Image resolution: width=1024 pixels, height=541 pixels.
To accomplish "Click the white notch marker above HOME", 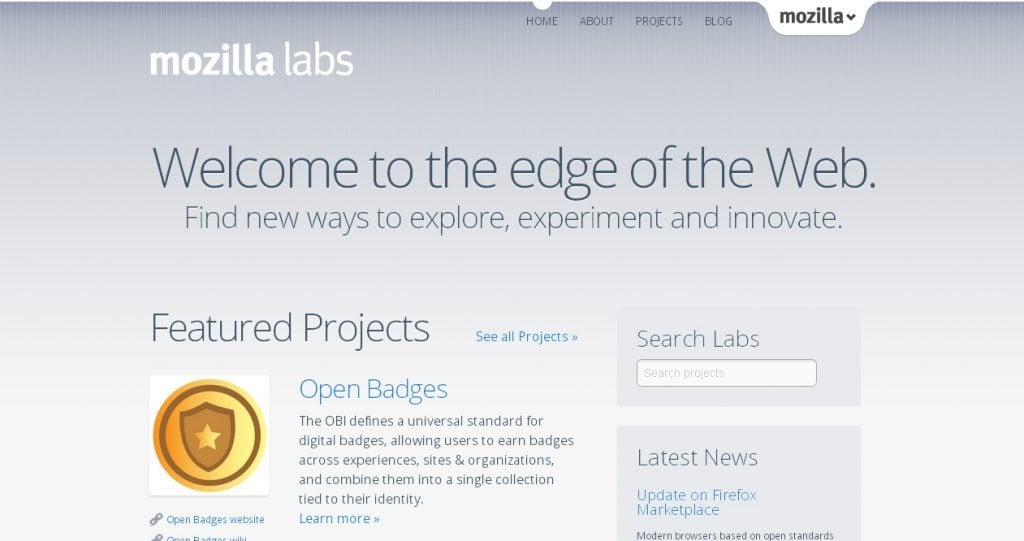I will click(542, 4).
